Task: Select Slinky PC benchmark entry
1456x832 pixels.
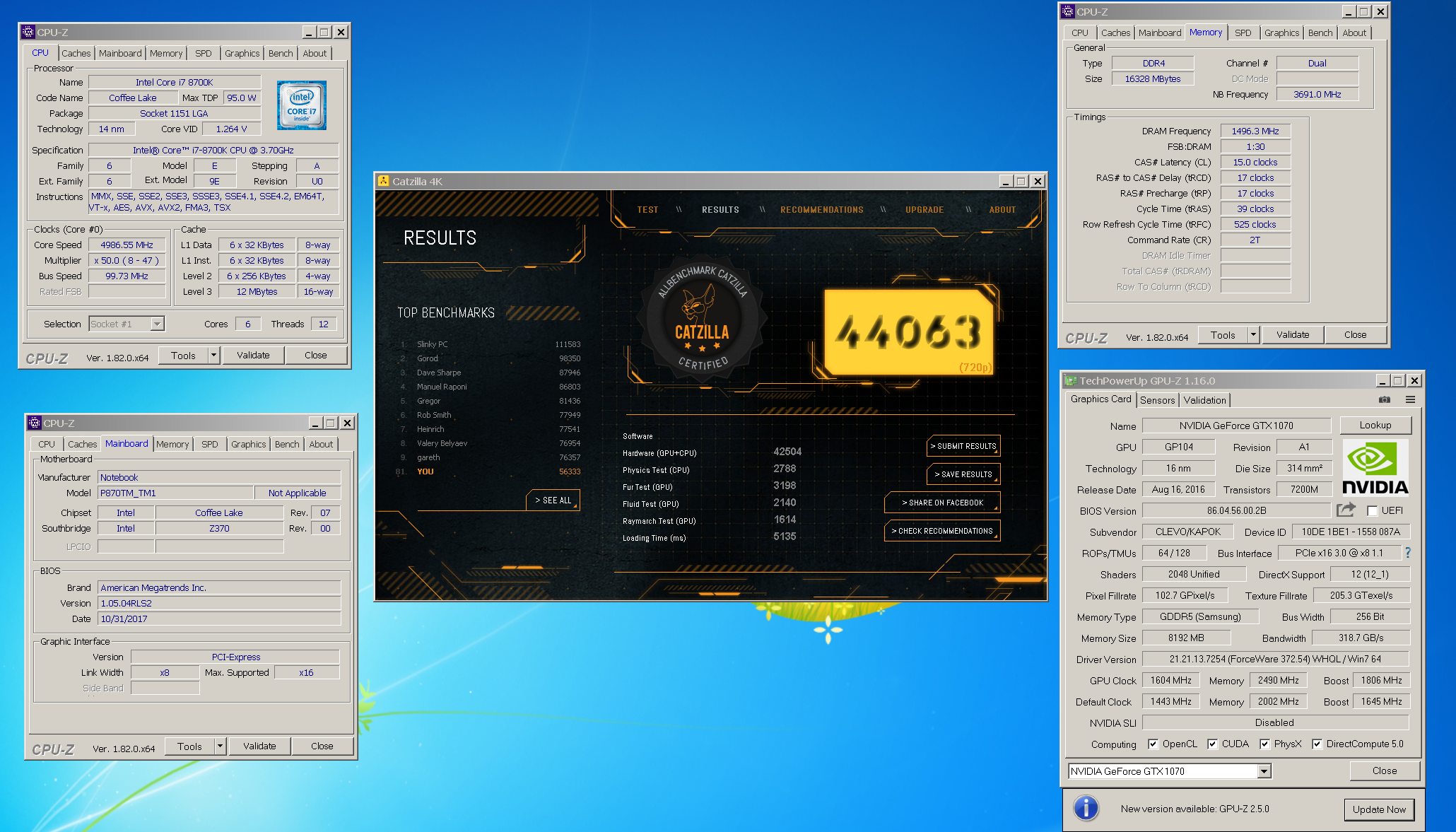Action: click(491, 344)
